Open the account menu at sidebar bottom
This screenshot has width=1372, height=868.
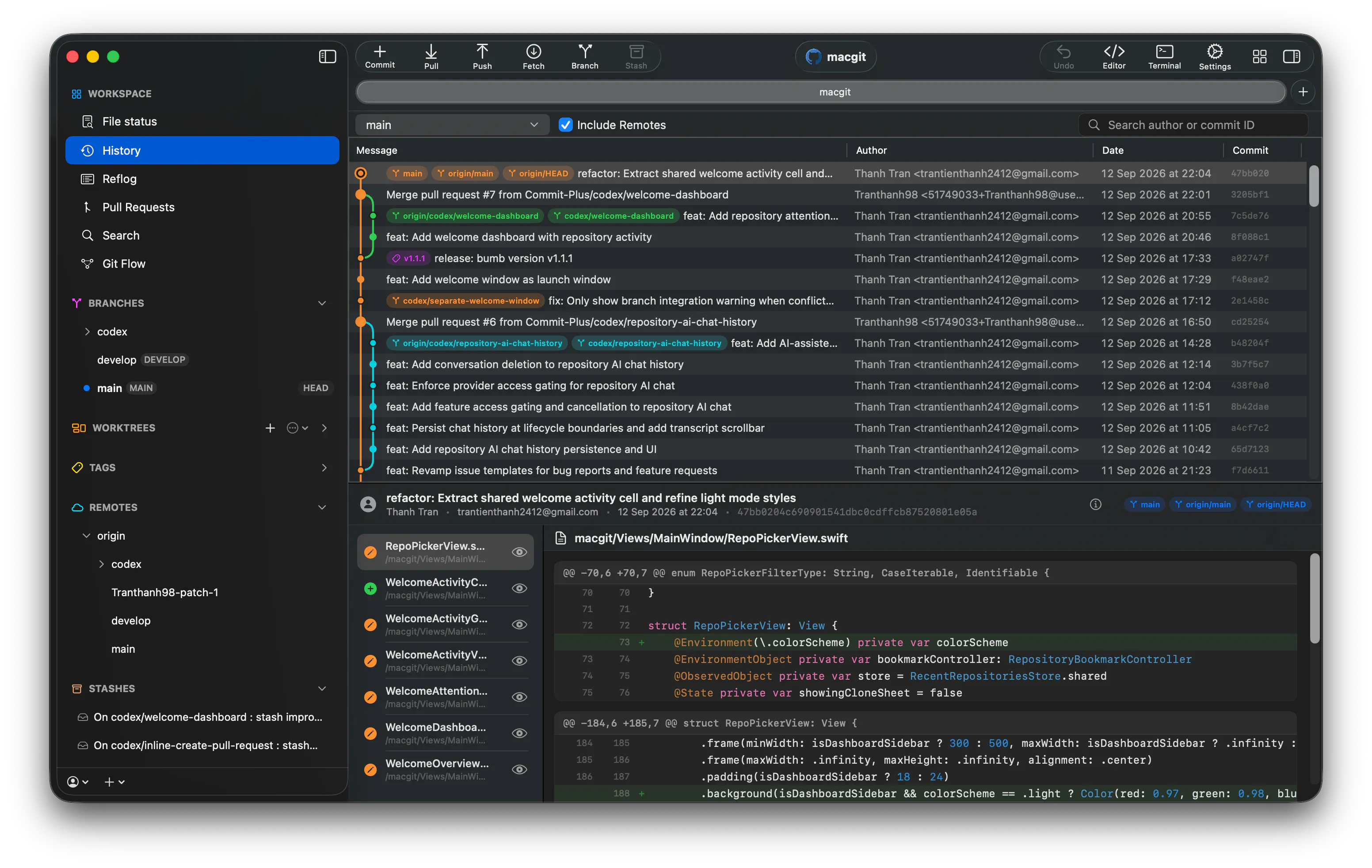78,781
